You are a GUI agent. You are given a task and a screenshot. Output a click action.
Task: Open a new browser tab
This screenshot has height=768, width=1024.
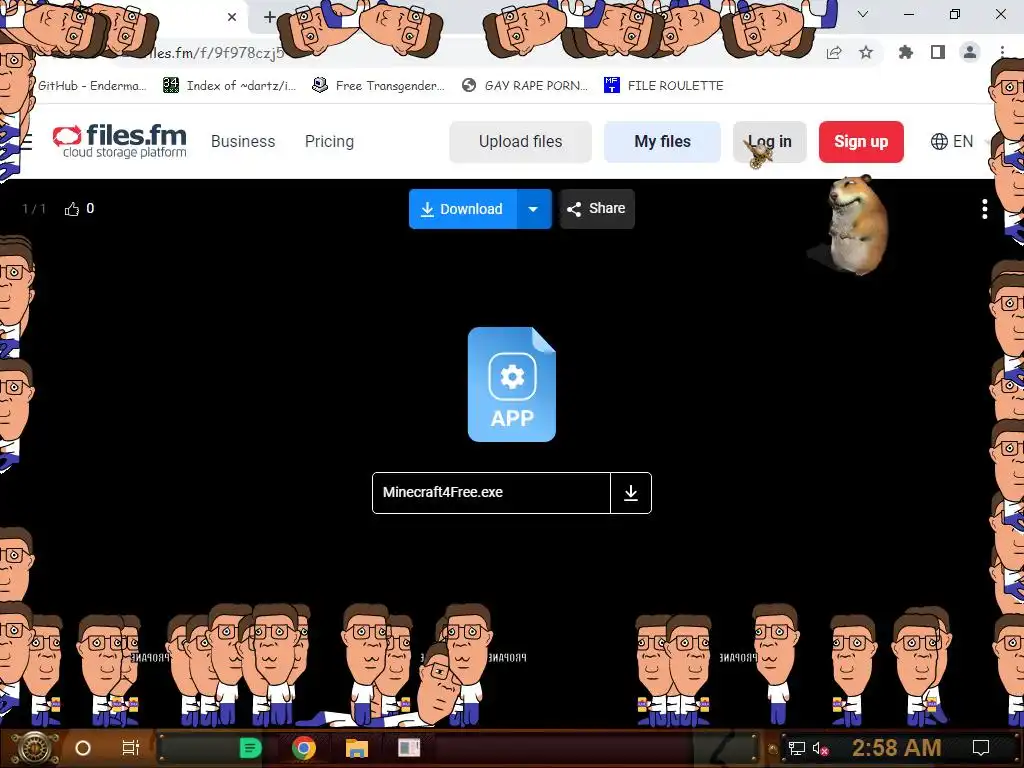[269, 17]
